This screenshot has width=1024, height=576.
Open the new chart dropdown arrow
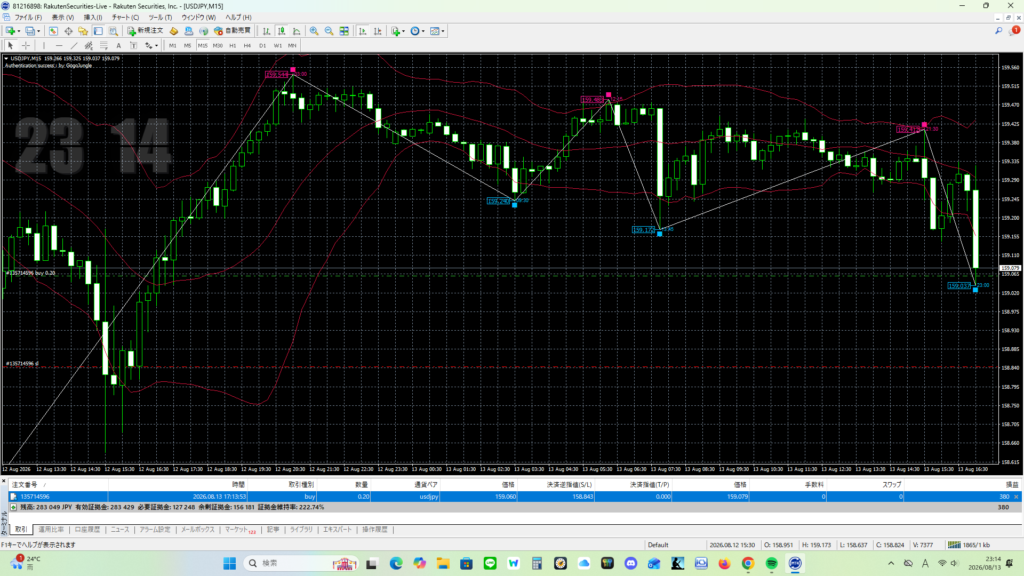point(19,31)
